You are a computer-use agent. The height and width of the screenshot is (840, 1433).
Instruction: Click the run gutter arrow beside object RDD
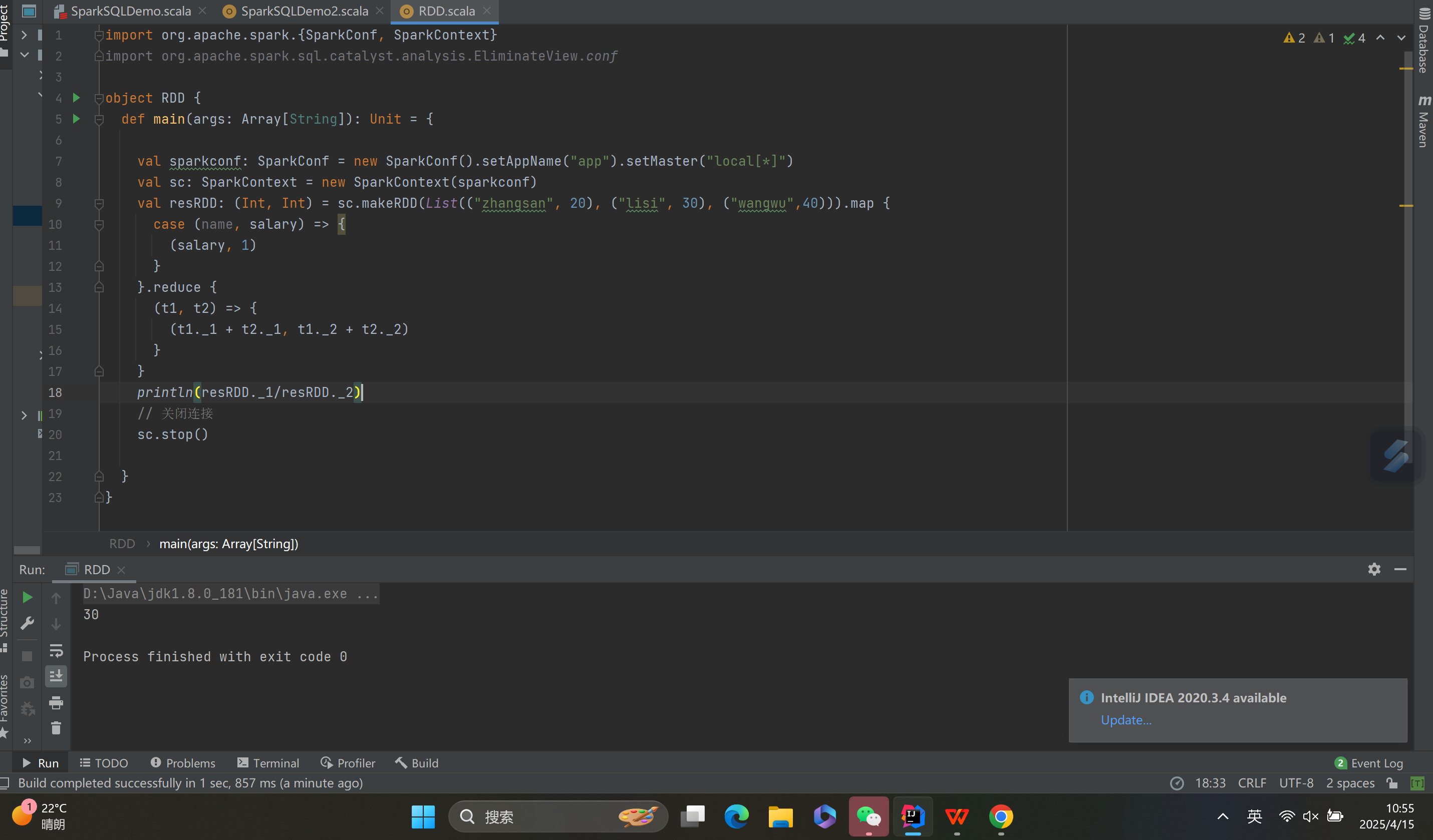point(76,98)
